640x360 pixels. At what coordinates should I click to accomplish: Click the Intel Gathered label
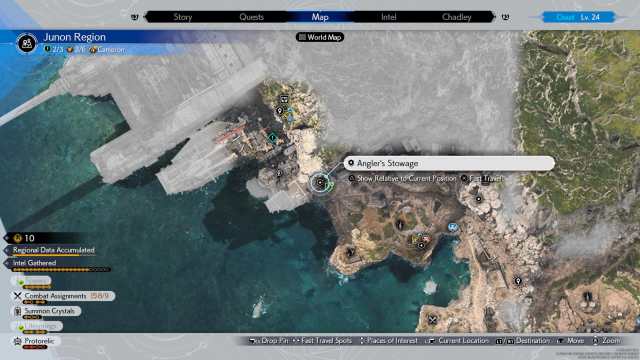[34, 263]
